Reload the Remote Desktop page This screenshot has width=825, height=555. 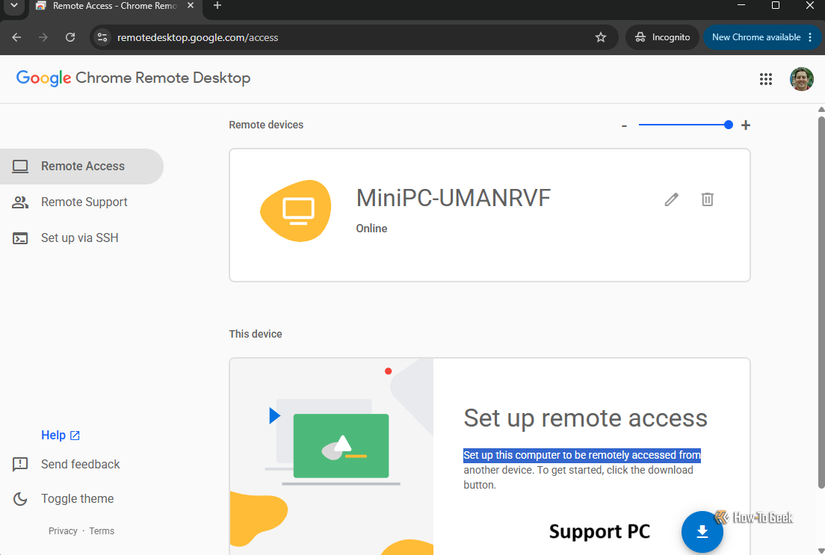tap(70, 37)
